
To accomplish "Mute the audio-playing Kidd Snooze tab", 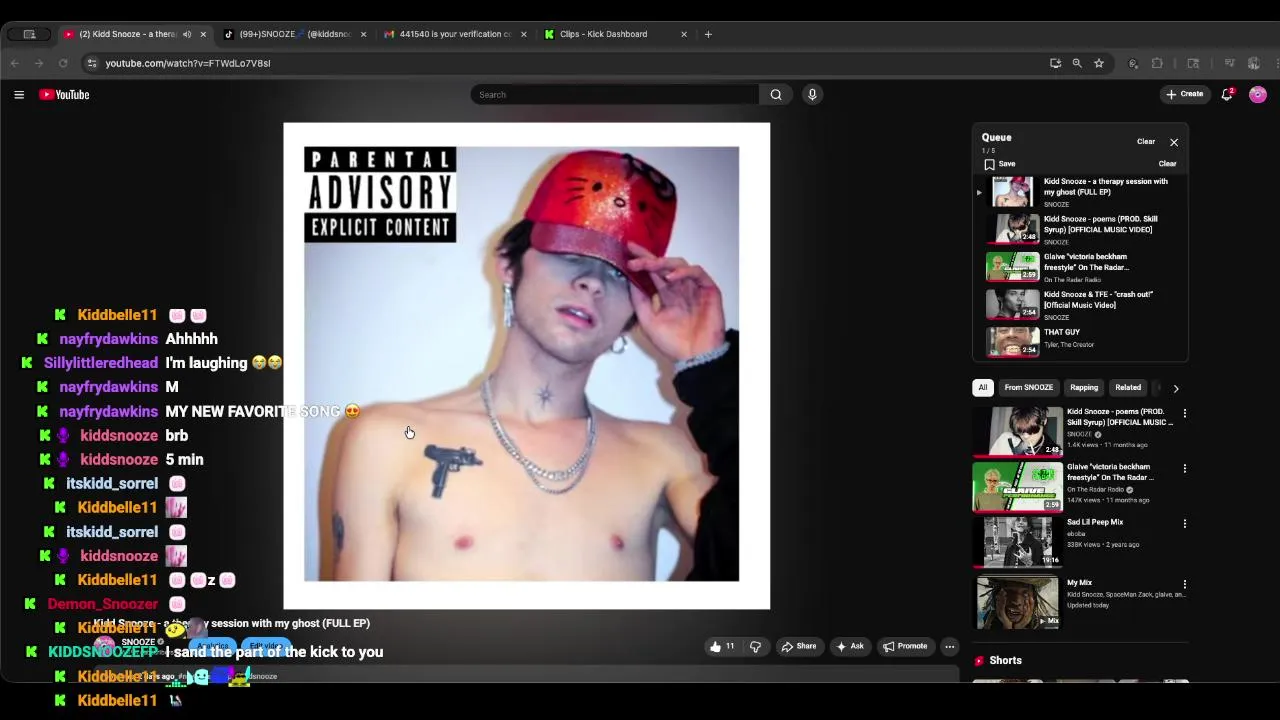I will [186, 34].
